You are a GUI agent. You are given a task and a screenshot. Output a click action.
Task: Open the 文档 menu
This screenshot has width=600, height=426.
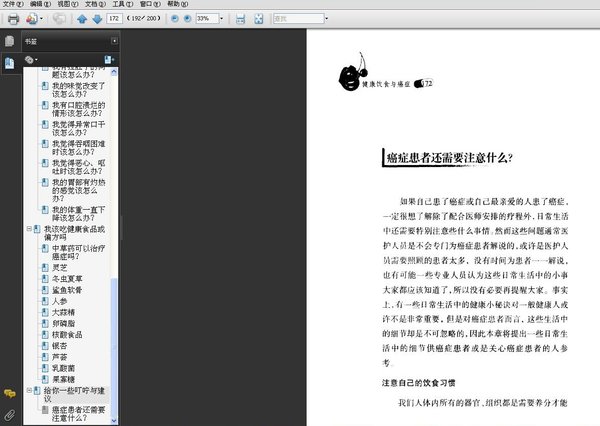[x=95, y=4]
